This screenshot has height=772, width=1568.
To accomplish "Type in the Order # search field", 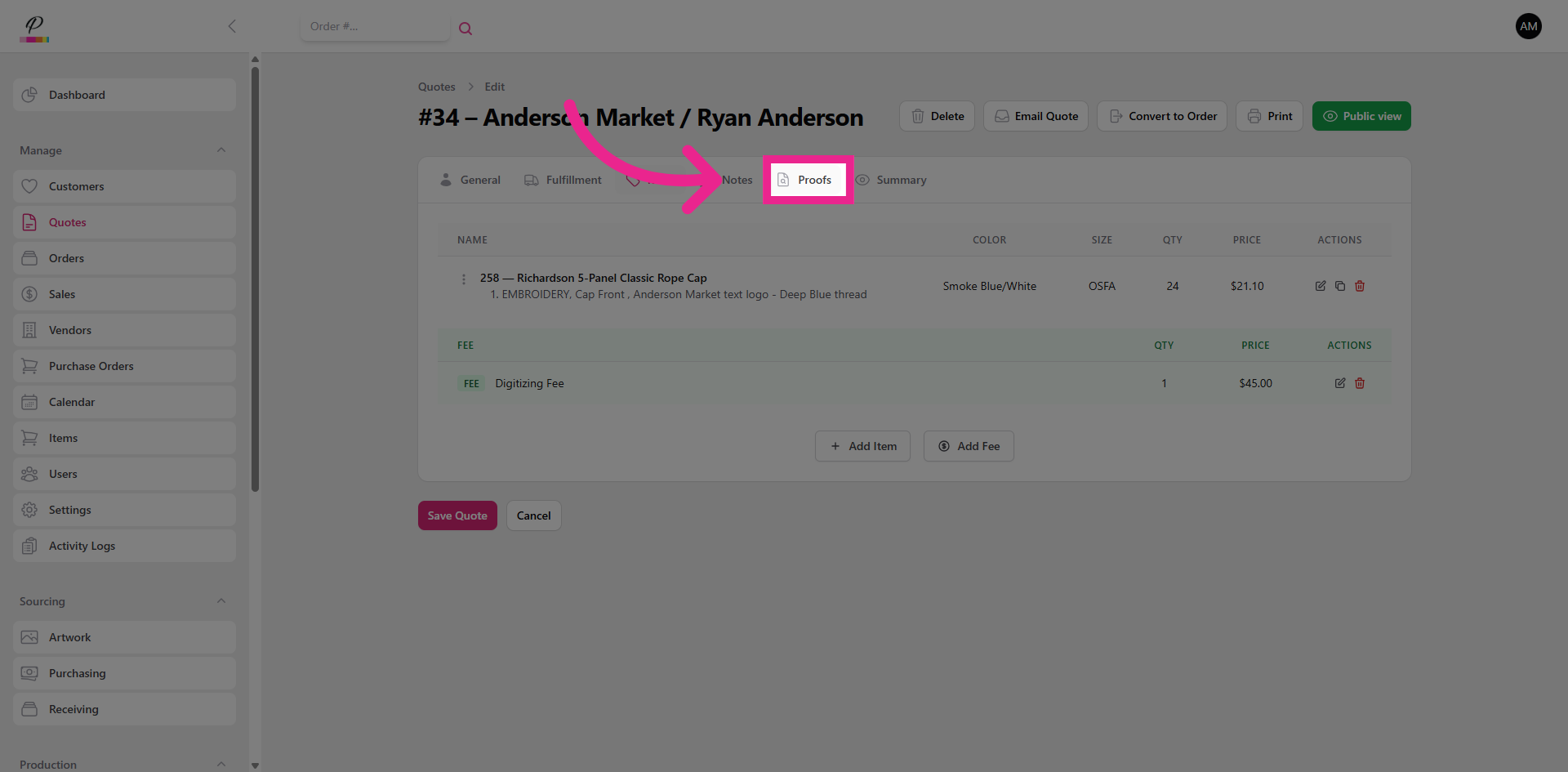I will click(374, 27).
